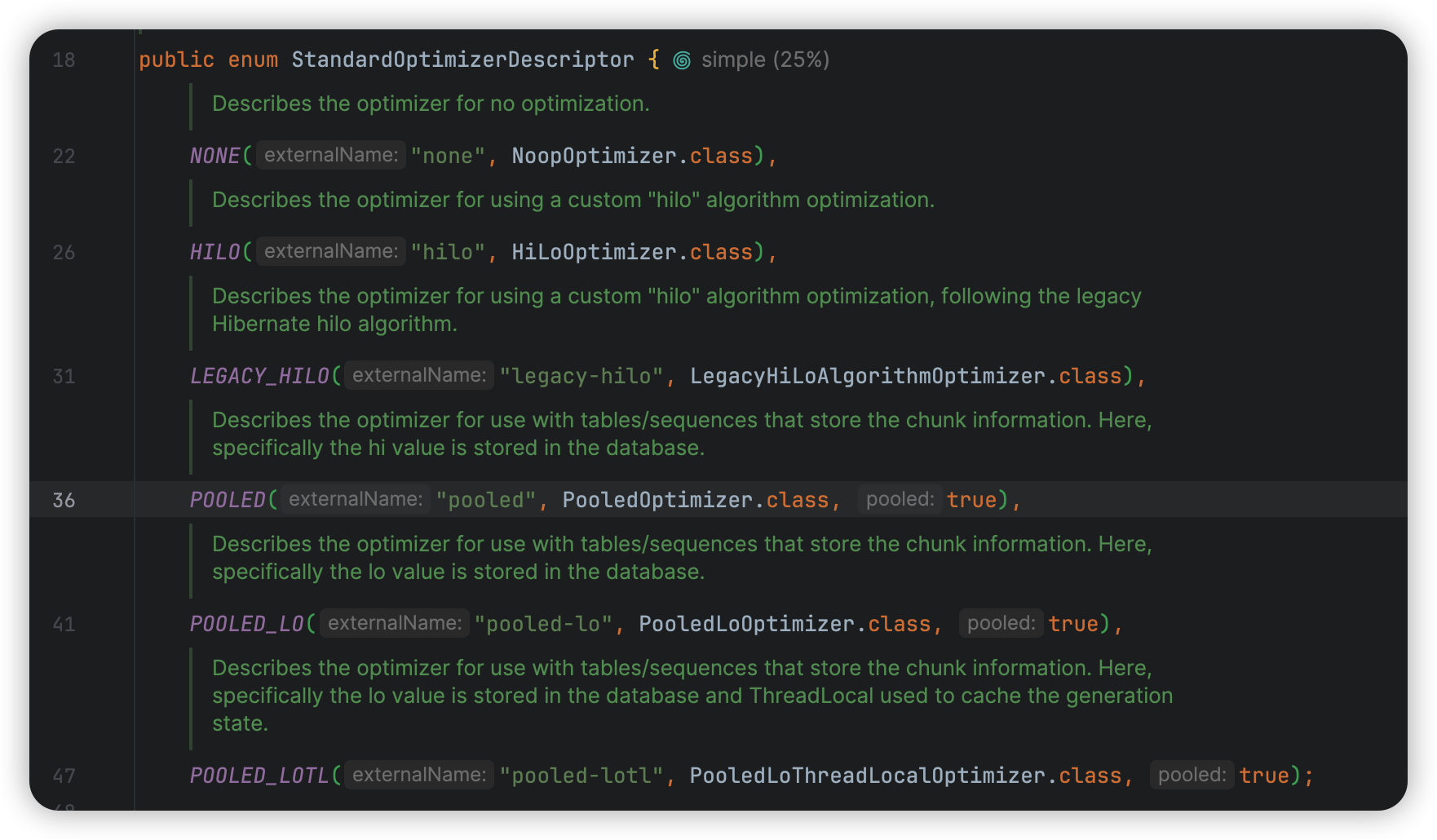Click gutter line number 18
Viewport: 1437px width, 840px height.
(64, 60)
